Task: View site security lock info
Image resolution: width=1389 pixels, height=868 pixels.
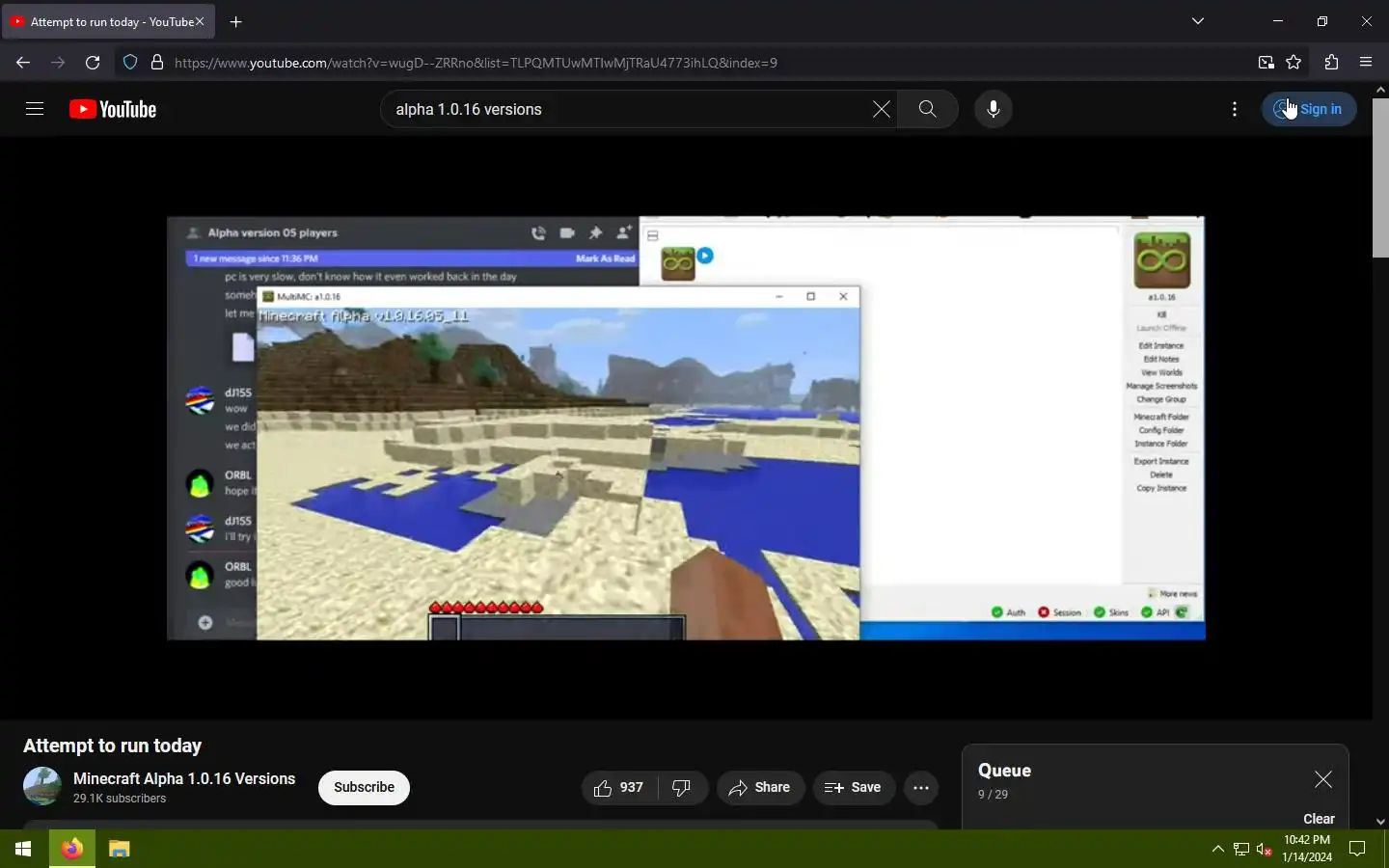Action: pos(157,63)
